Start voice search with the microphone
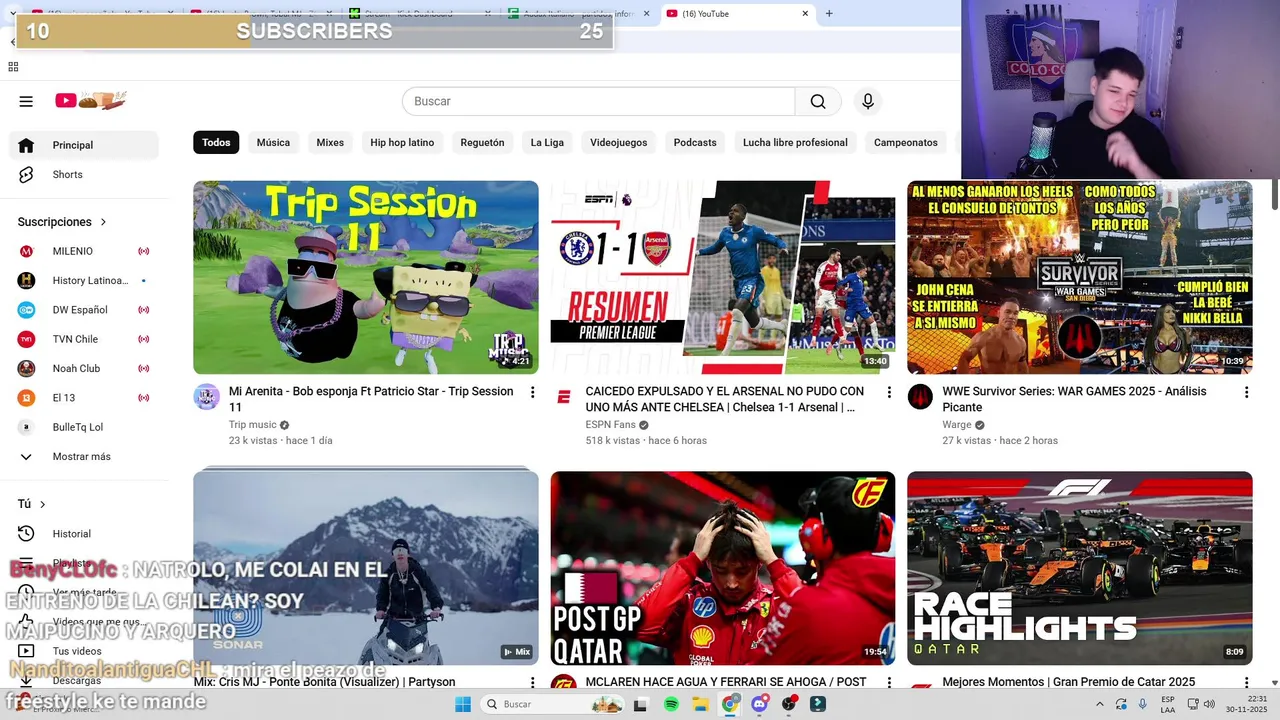 tap(868, 101)
